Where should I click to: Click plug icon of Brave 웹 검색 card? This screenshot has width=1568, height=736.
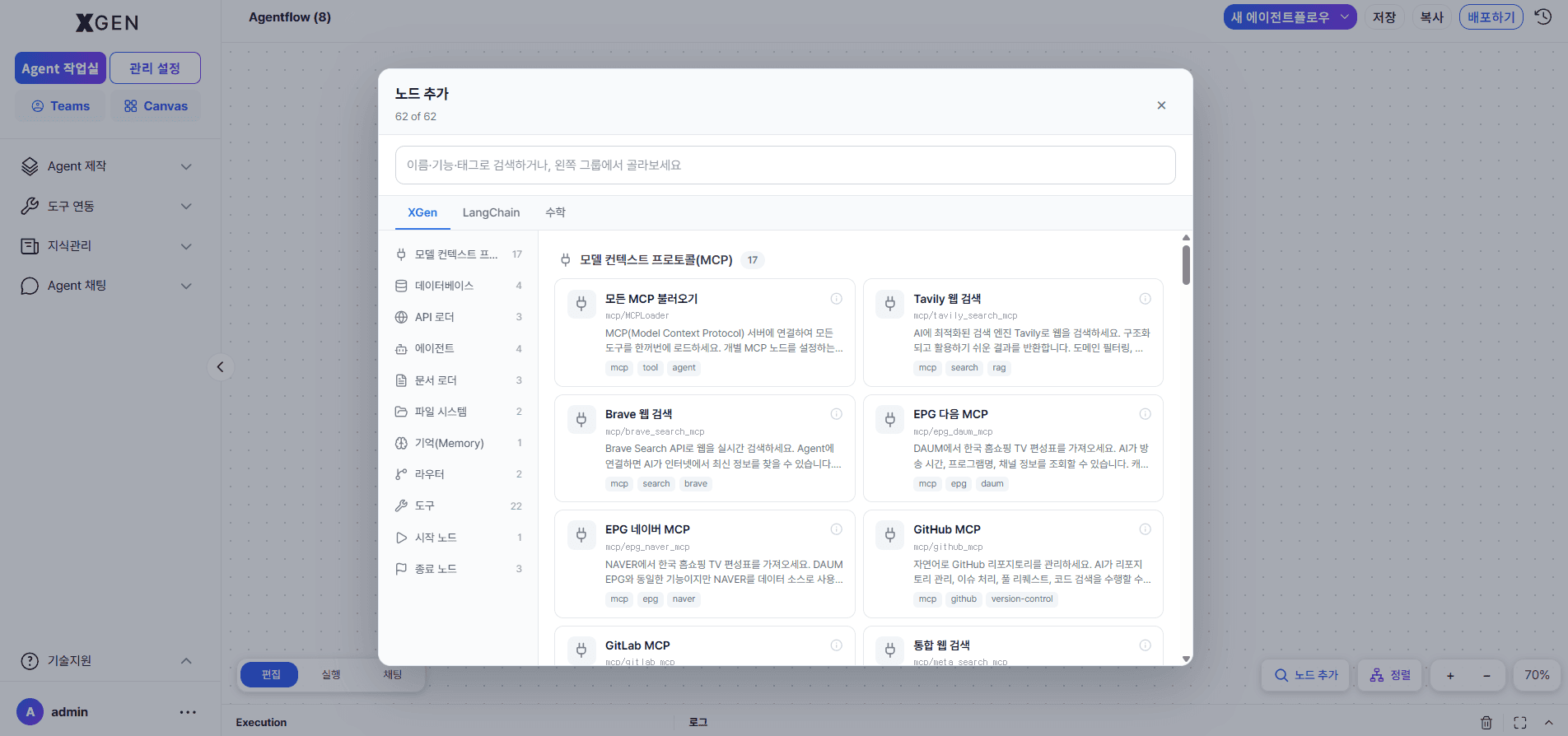coord(581,419)
